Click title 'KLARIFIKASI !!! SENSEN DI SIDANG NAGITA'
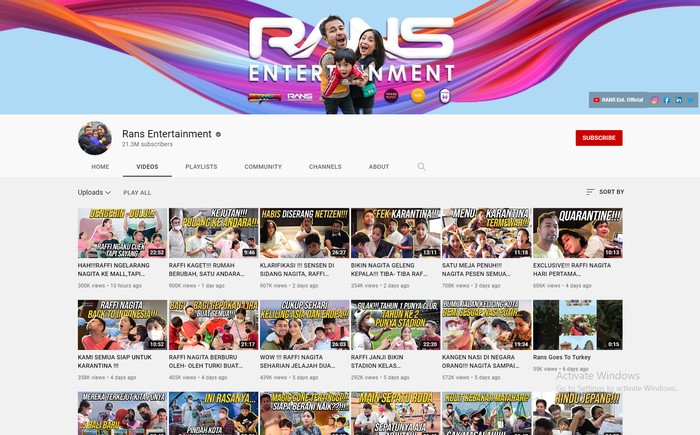The height and width of the screenshot is (435, 700). point(297,269)
